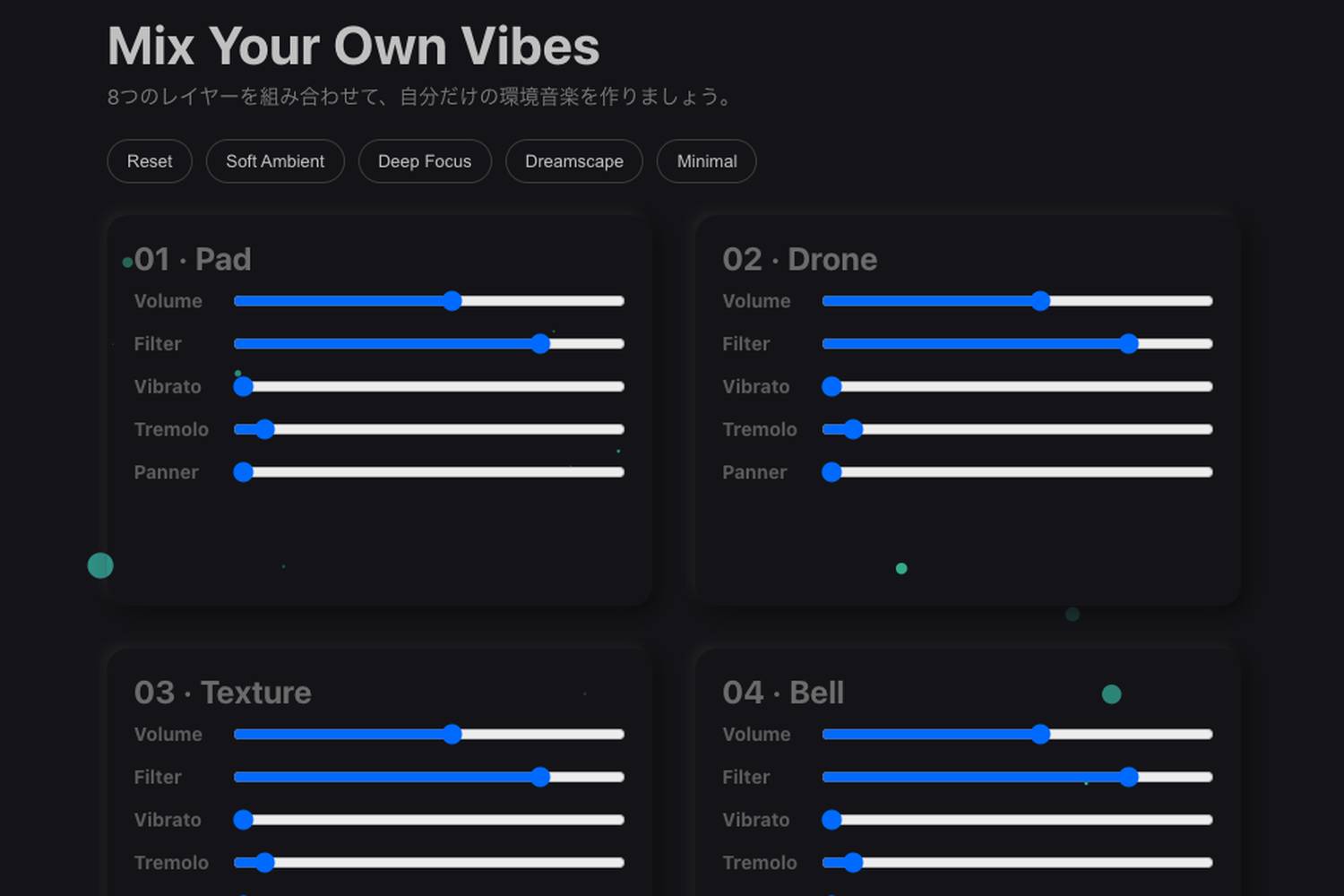The height and width of the screenshot is (896, 1344).
Task: Set the 04 Bell Vibrato slider
Action: [x=1018, y=820]
